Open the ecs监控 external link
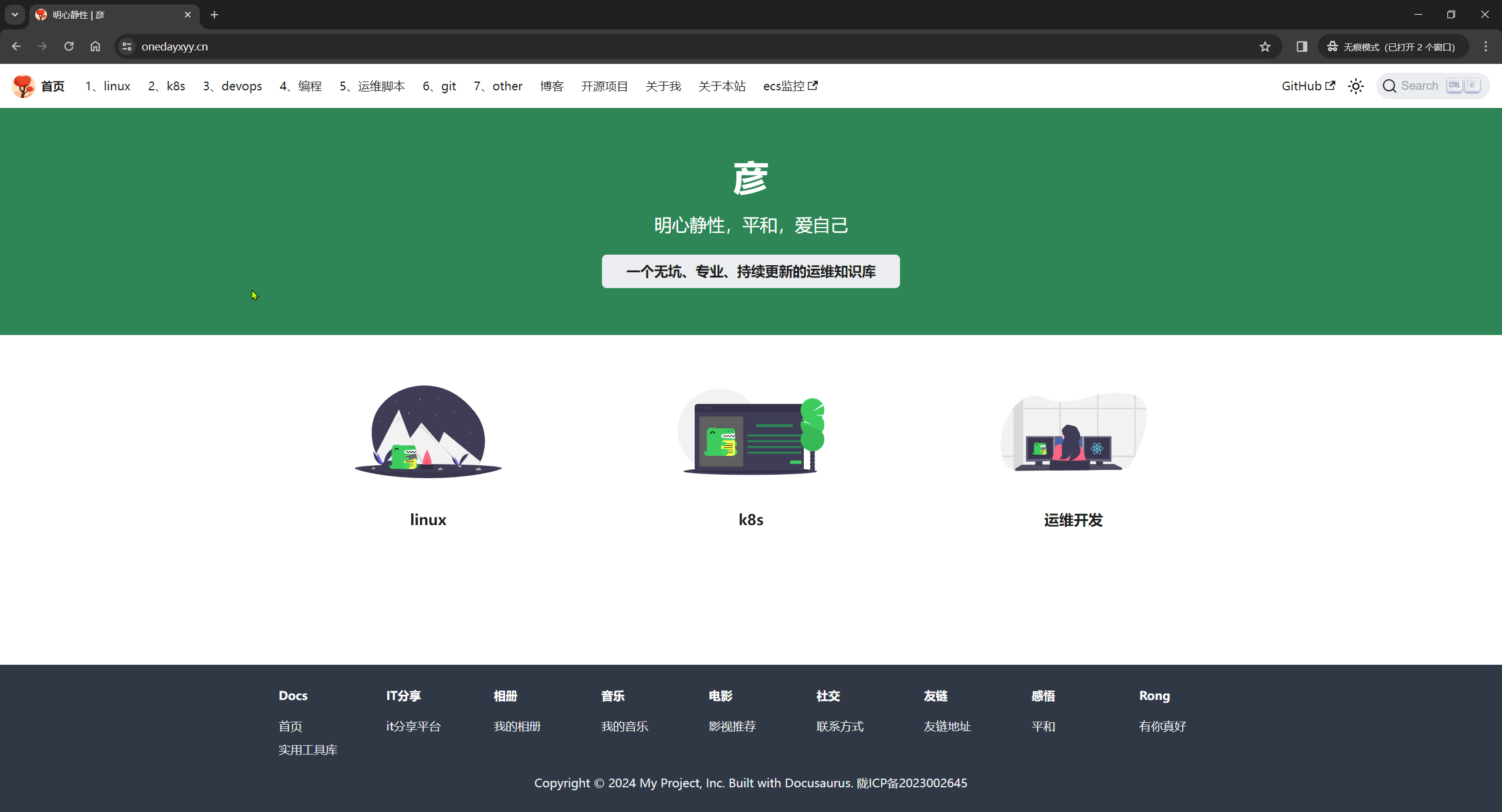The image size is (1502, 812). (x=790, y=86)
